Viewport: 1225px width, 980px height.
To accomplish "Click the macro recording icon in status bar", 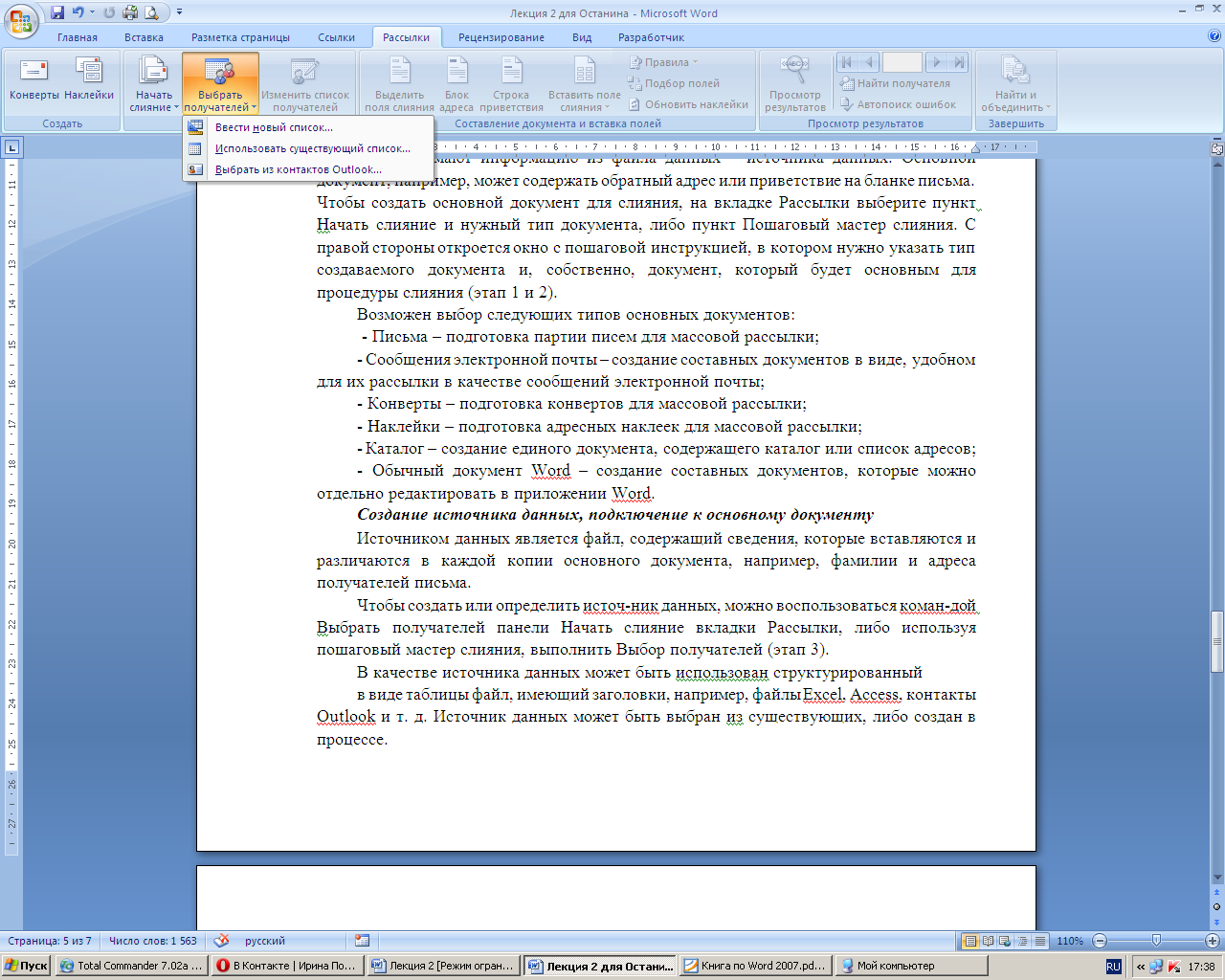I will pos(362,941).
